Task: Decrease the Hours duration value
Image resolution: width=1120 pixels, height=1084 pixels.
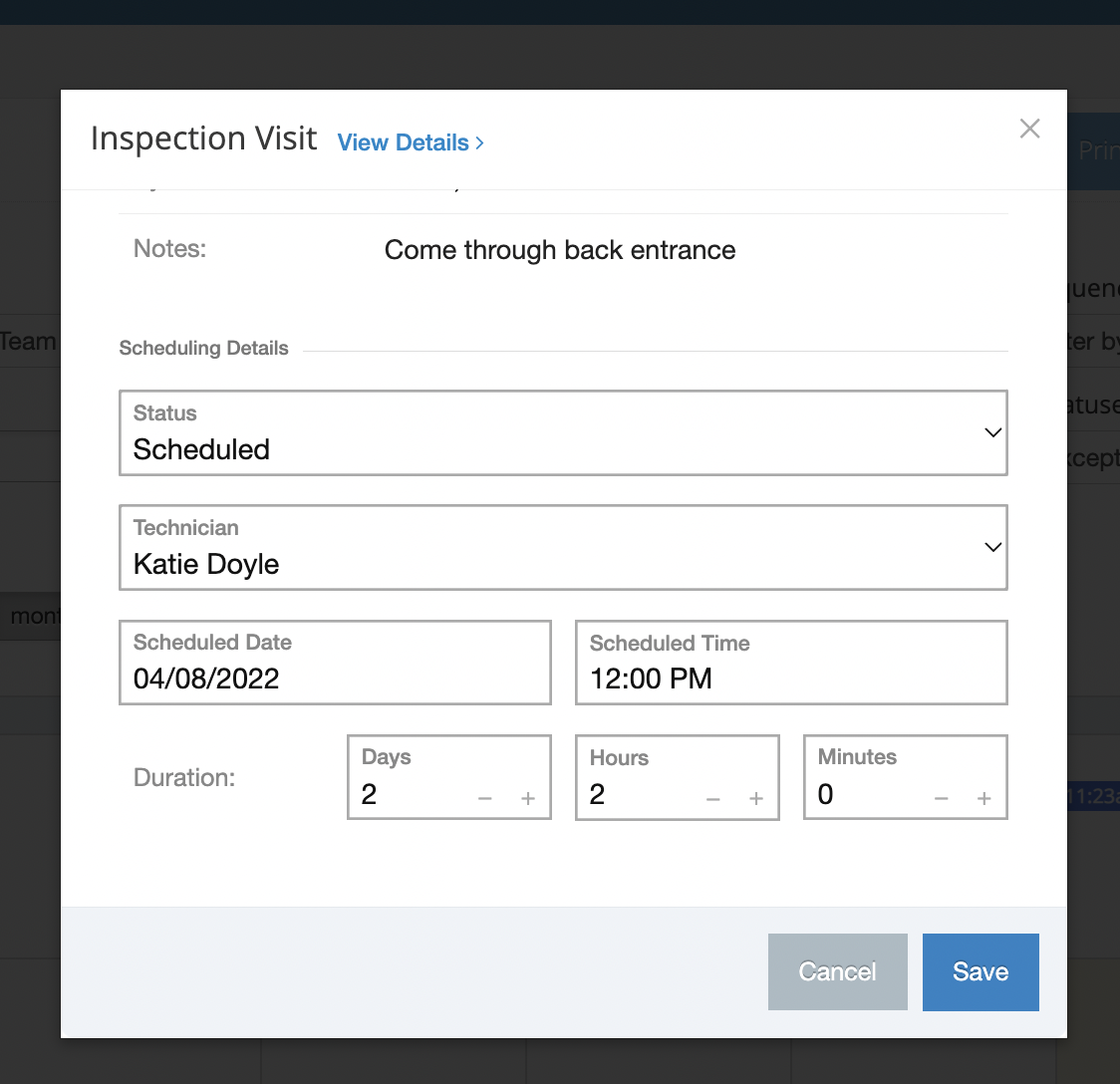Action: pyautogui.click(x=712, y=798)
